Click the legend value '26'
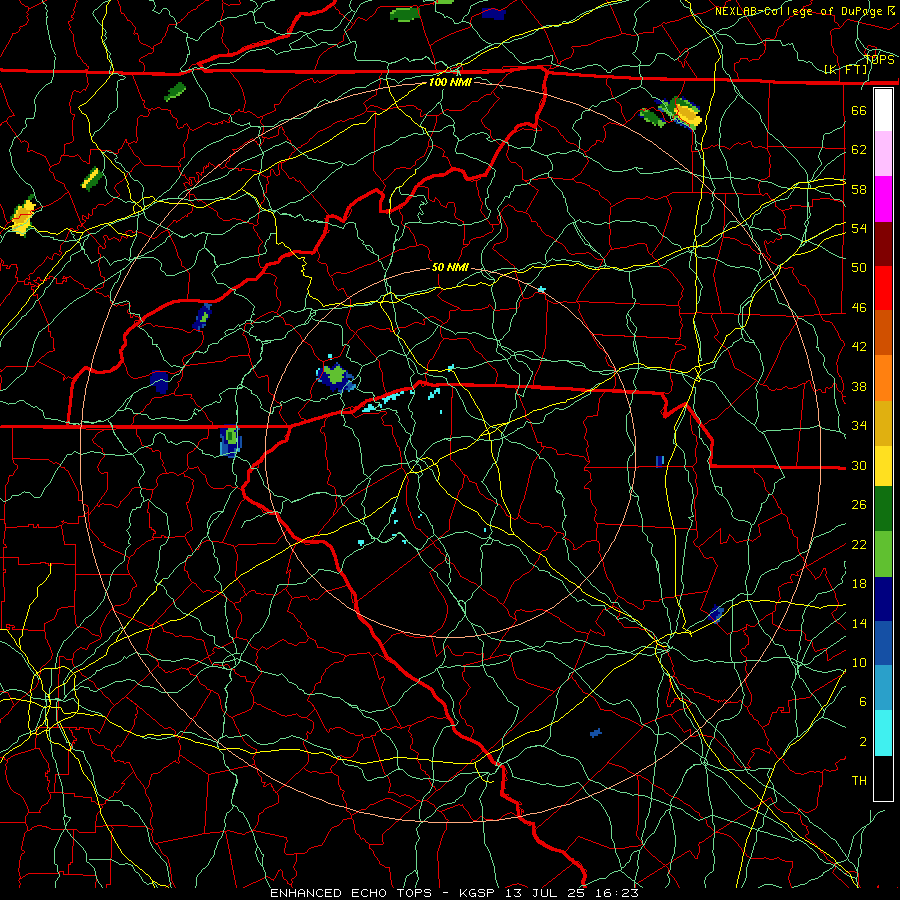900x900 pixels. pos(859,505)
